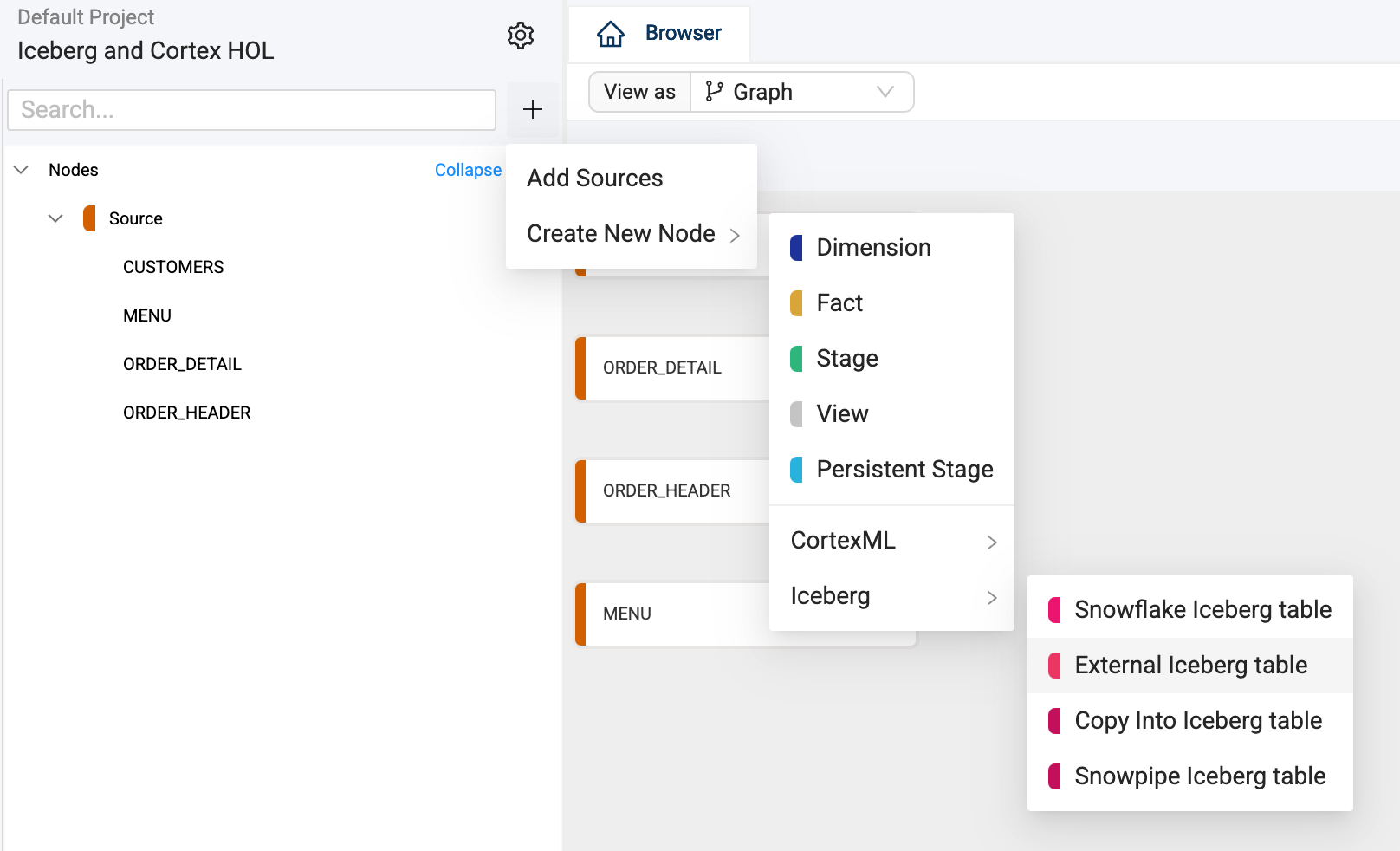This screenshot has width=1400, height=851.
Task: Click the plus add-node button
Action: (x=533, y=109)
